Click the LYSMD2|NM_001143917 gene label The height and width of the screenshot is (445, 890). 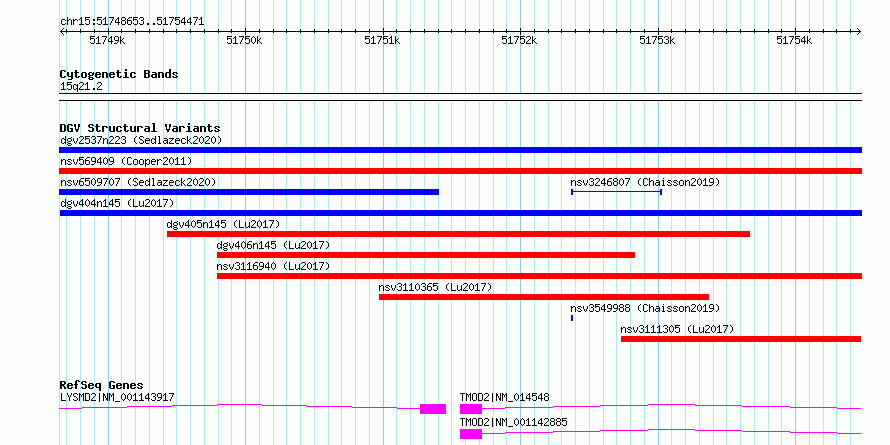117,397
